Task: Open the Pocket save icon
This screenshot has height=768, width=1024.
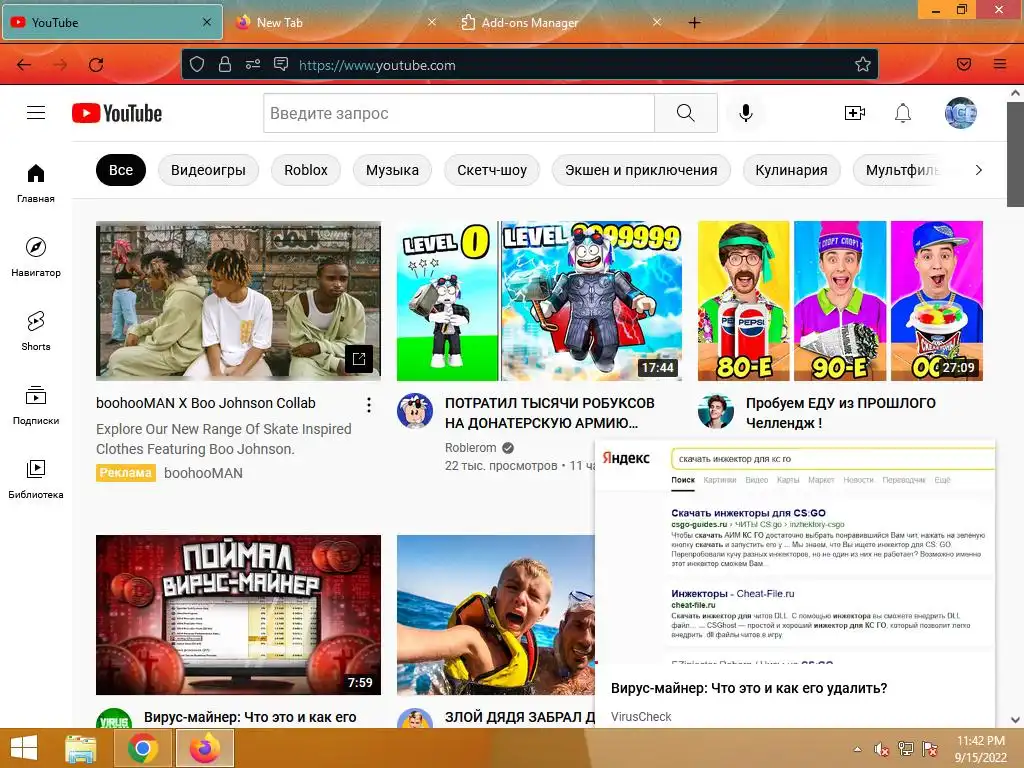Action: click(x=964, y=64)
